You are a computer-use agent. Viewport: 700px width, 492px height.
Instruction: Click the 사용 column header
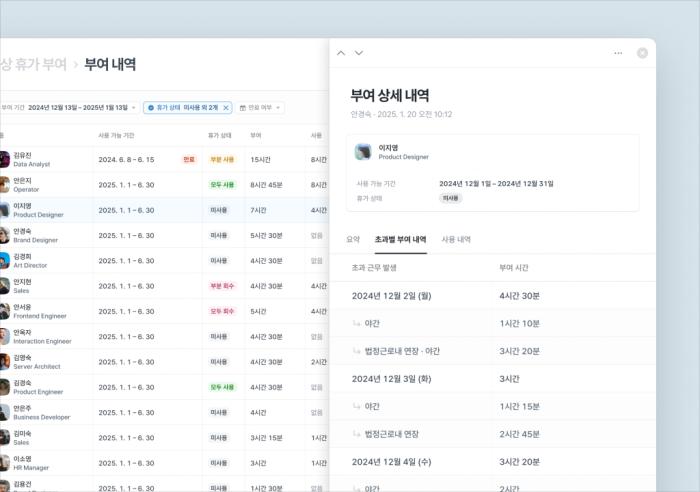(316, 135)
